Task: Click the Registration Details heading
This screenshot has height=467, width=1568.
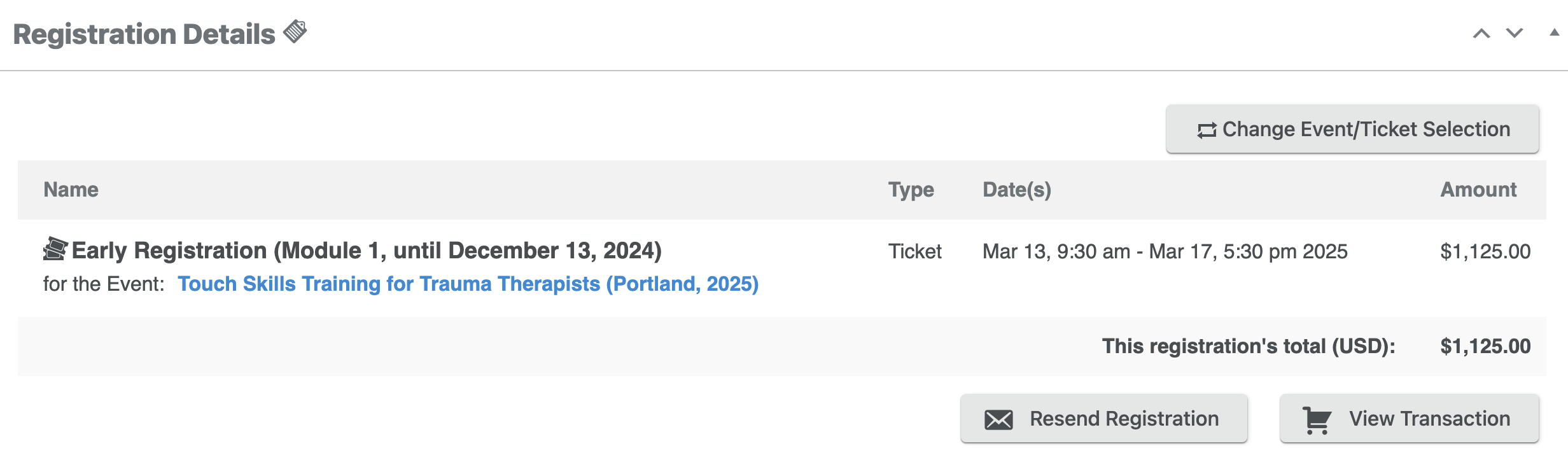Action: (x=144, y=34)
